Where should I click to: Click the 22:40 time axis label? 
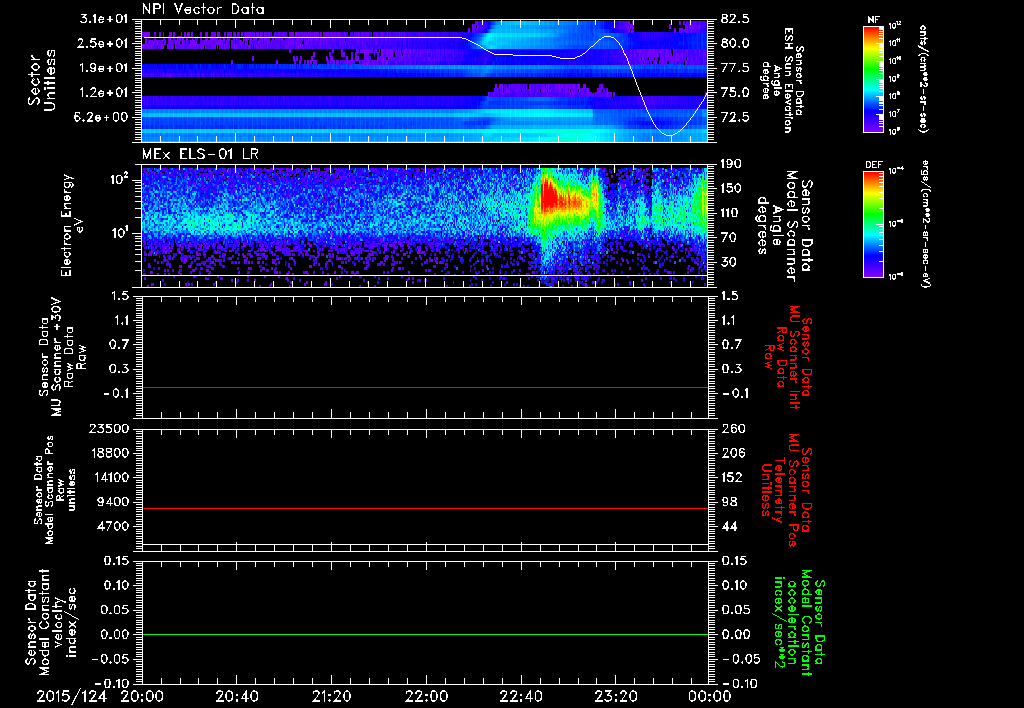520,696
